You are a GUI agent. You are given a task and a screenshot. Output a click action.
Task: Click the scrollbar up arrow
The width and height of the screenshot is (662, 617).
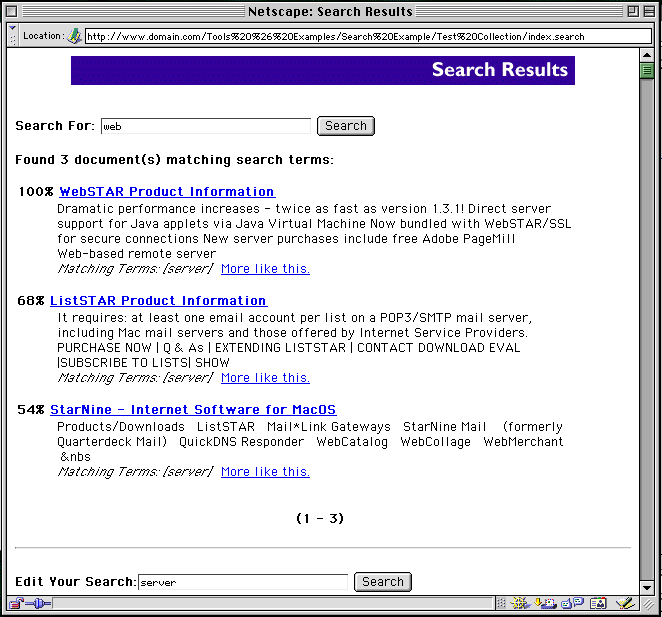coord(647,55)
